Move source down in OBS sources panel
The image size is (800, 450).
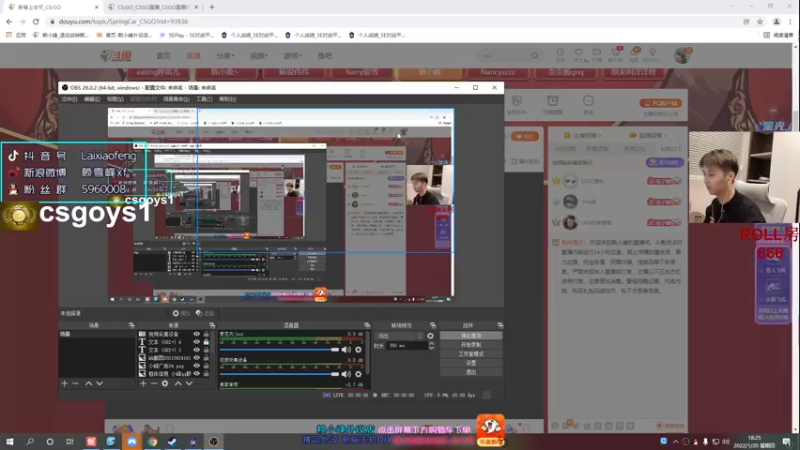[189, 383]
